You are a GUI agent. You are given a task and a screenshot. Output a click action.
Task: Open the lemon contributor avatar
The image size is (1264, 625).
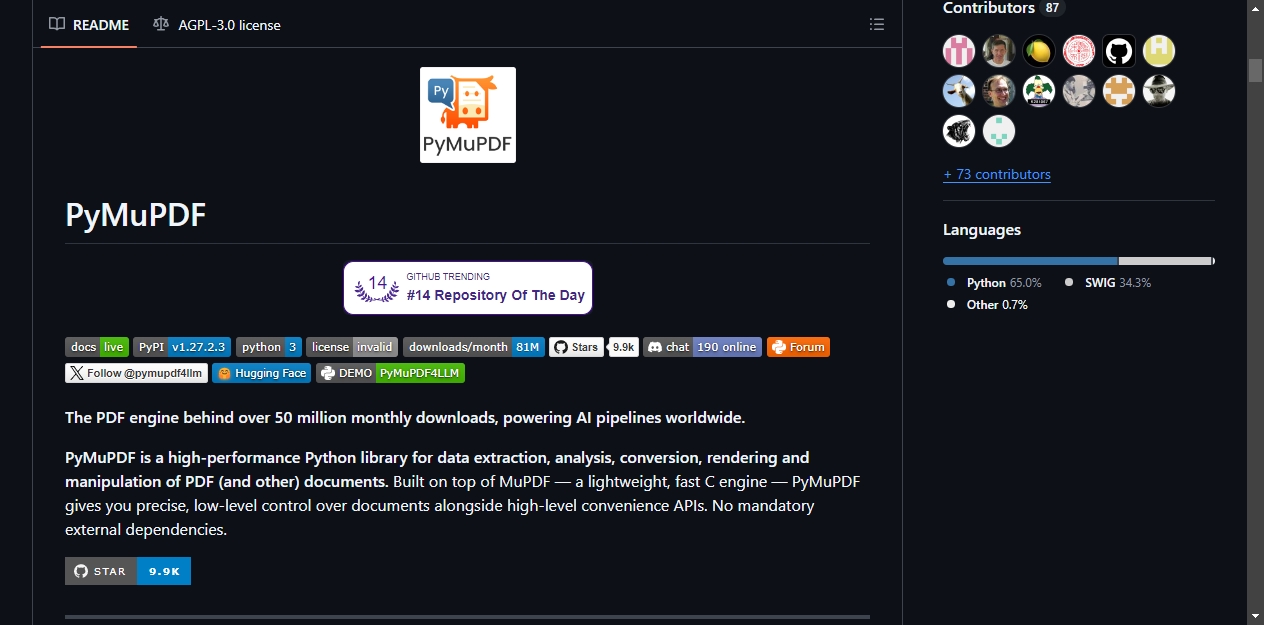tap(1039, 51)
